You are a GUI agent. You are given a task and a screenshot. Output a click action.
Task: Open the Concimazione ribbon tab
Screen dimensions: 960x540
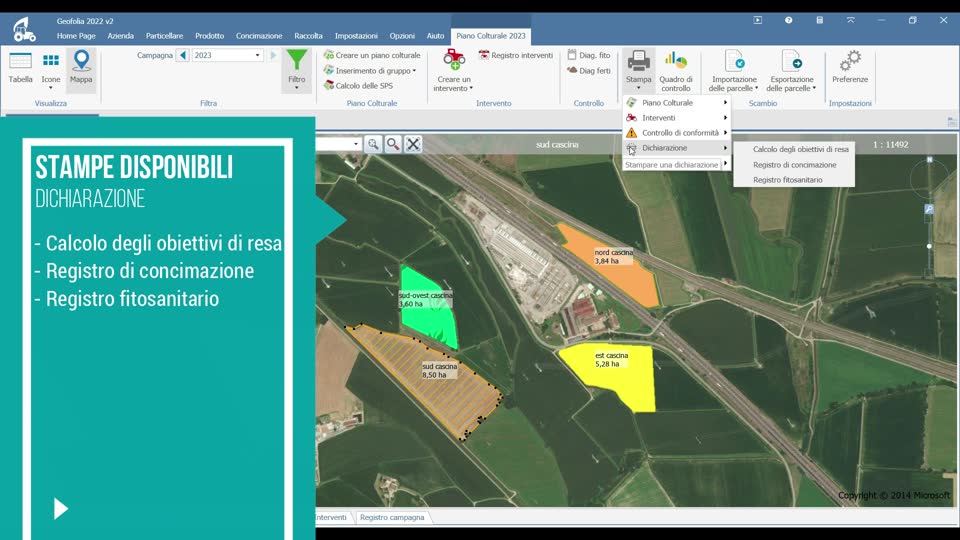point(259,36)
